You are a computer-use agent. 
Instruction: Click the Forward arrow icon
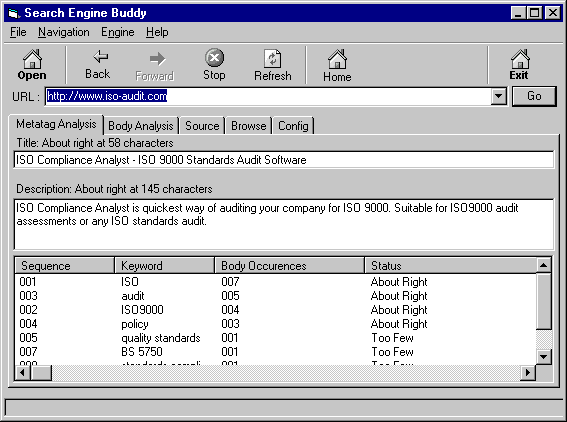click(157, 59)
